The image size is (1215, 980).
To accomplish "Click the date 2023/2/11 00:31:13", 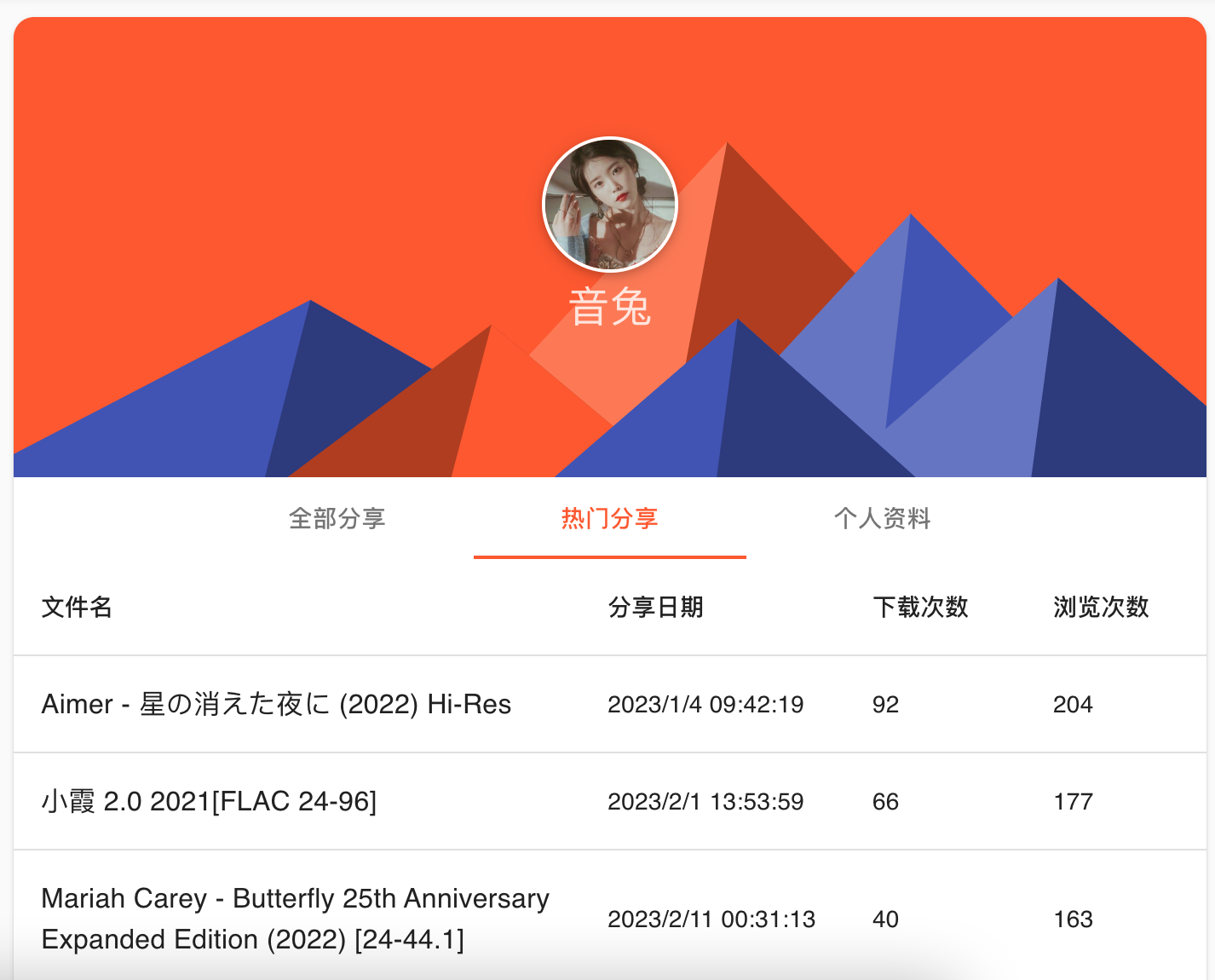I will tap(711, 919).
